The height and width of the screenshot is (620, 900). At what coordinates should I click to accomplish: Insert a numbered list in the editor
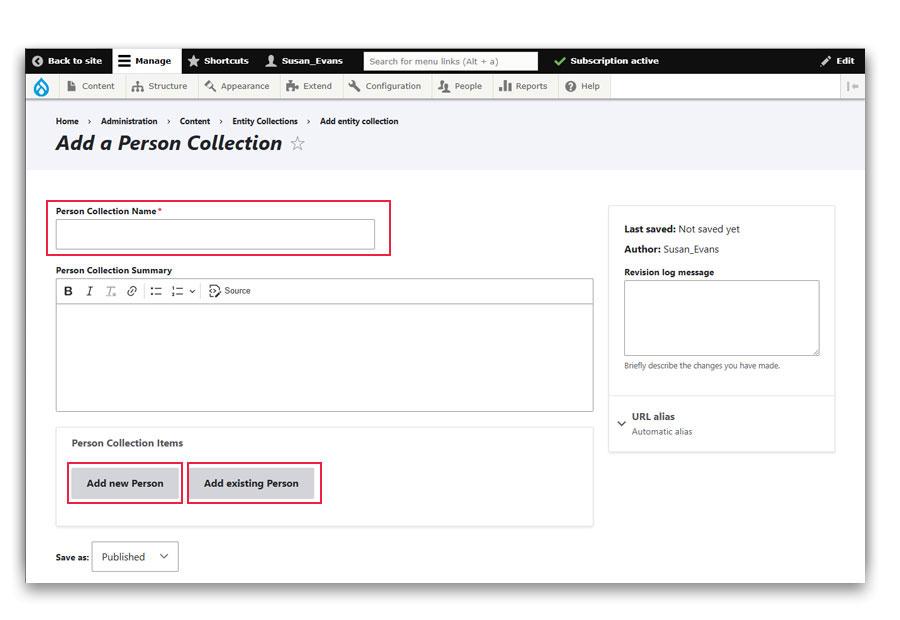click(177, 291)
